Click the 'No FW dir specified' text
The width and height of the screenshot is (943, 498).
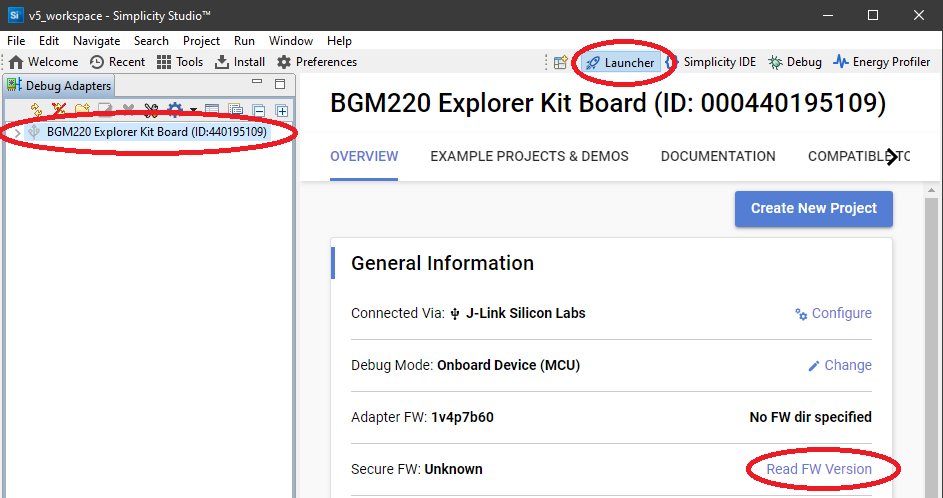pos(811,417)
